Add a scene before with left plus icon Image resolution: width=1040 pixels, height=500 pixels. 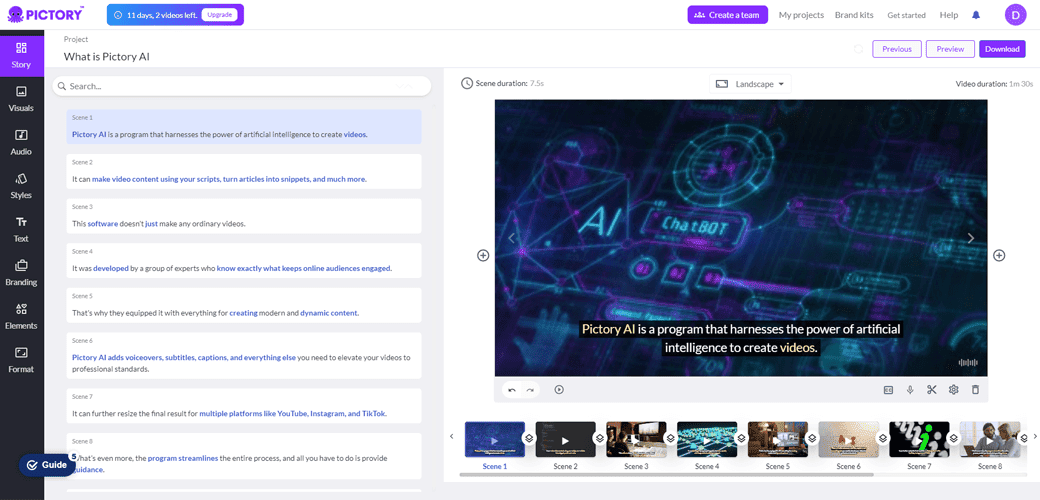[x=483, y=255]
